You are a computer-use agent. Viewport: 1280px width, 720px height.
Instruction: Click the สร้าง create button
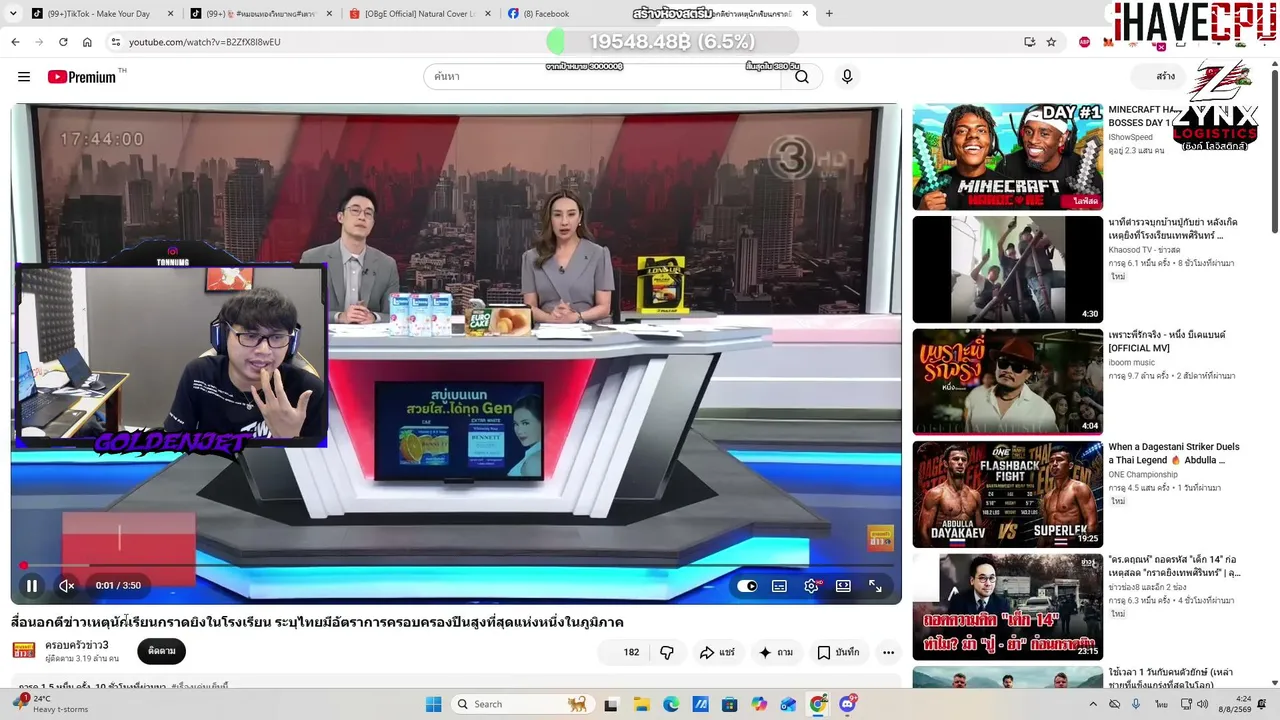(x=1159, y=77)
